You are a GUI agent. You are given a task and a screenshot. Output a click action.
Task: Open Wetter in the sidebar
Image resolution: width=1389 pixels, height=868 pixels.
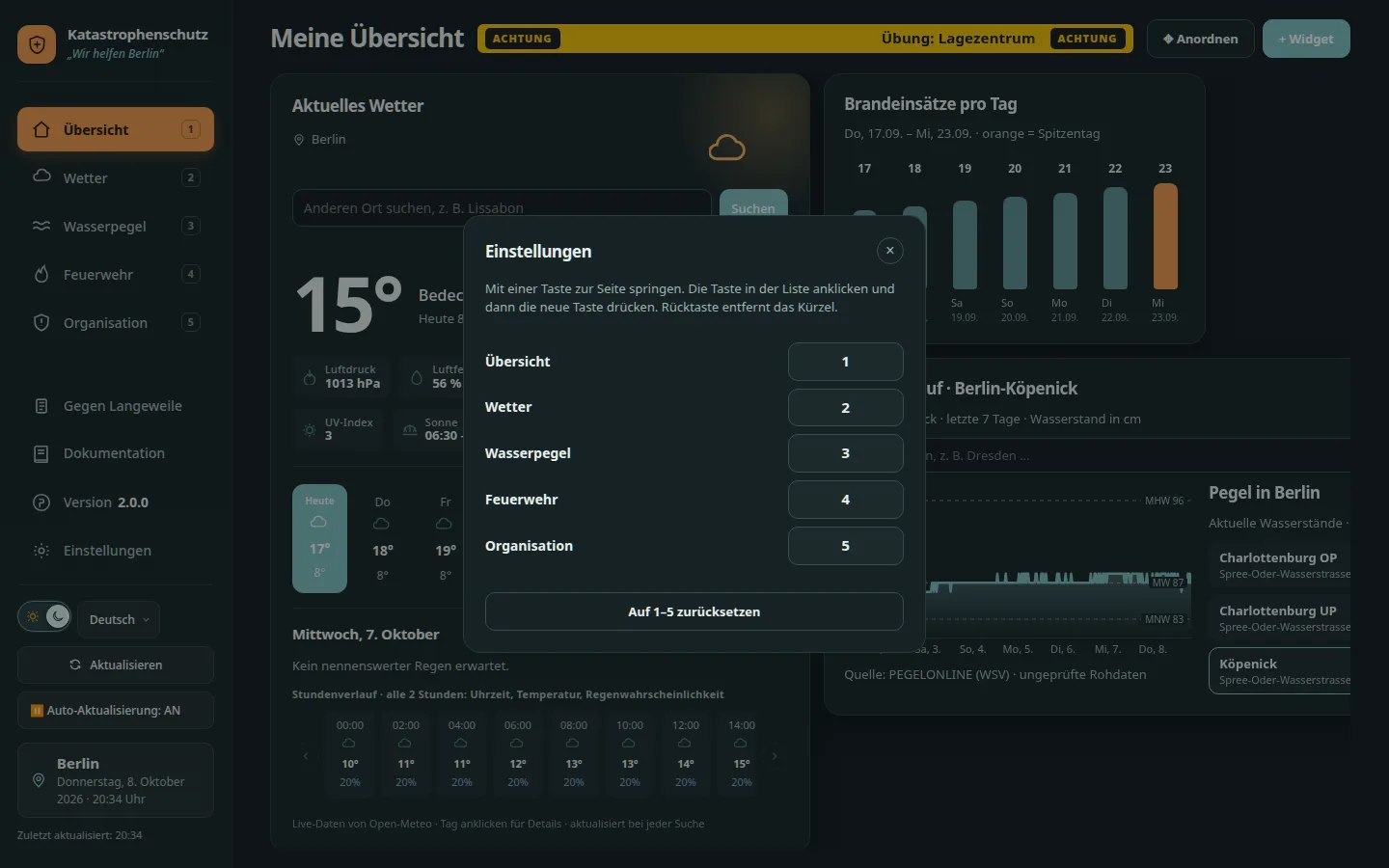[x=116, y=177]
